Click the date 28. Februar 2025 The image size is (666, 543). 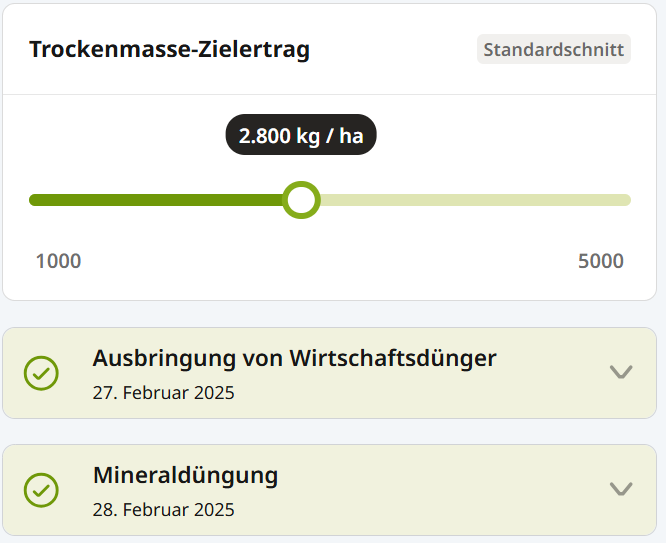[x=163, y=509]
